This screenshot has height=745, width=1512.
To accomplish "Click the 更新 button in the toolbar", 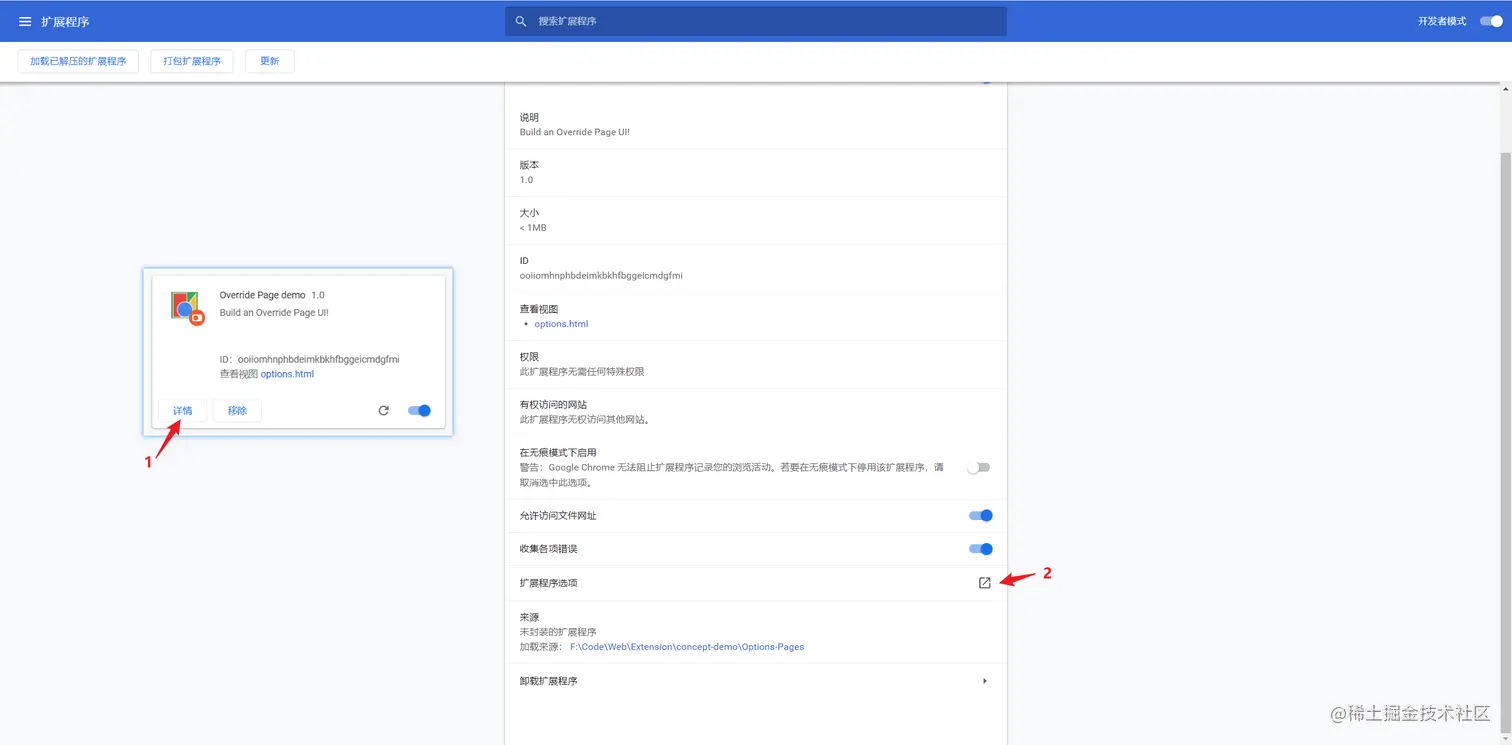I will point(269,61).
